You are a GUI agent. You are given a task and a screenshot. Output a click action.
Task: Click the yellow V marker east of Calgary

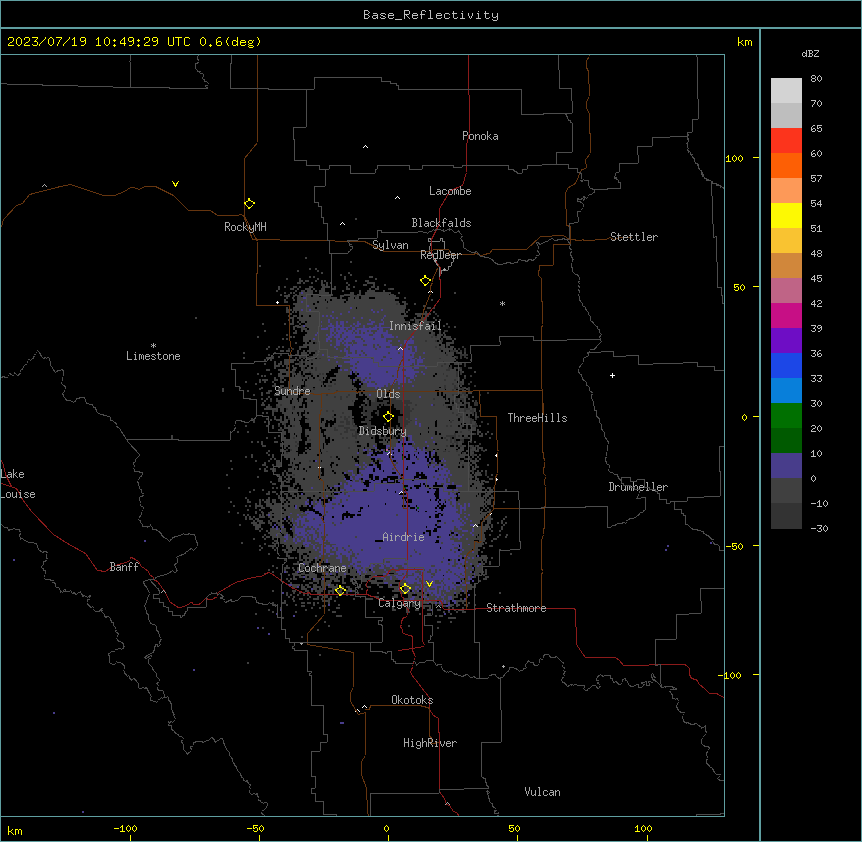click(x=429, y=584)
